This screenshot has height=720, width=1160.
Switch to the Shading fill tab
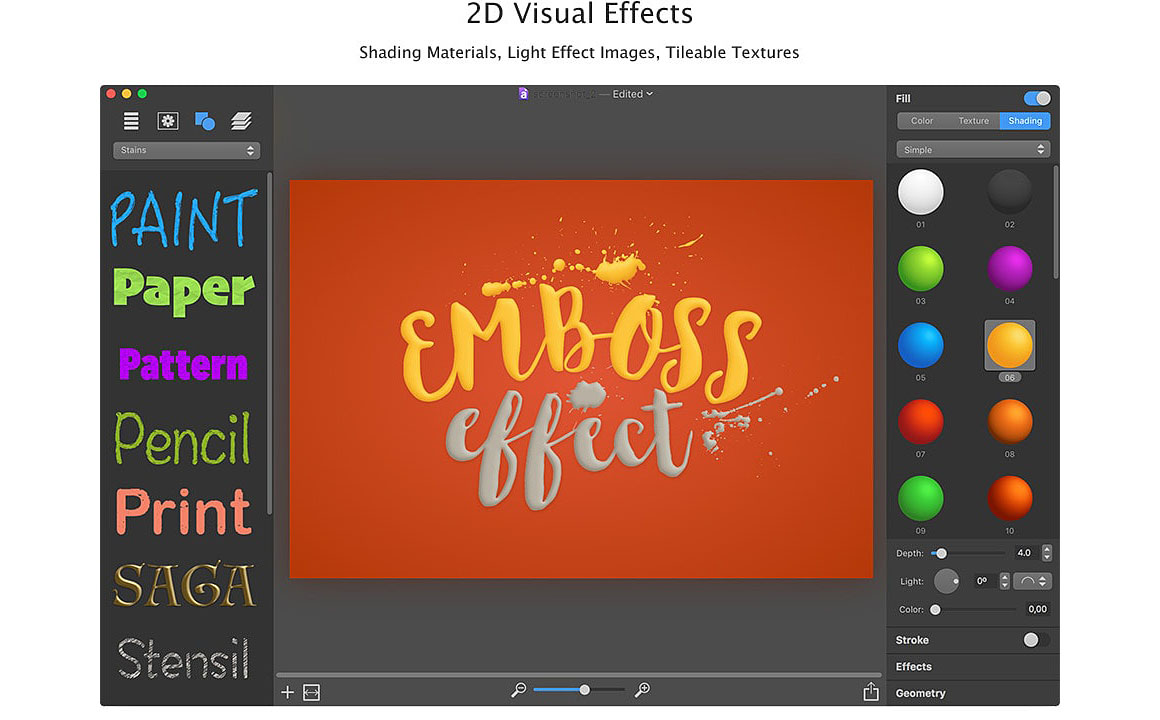1025,121
